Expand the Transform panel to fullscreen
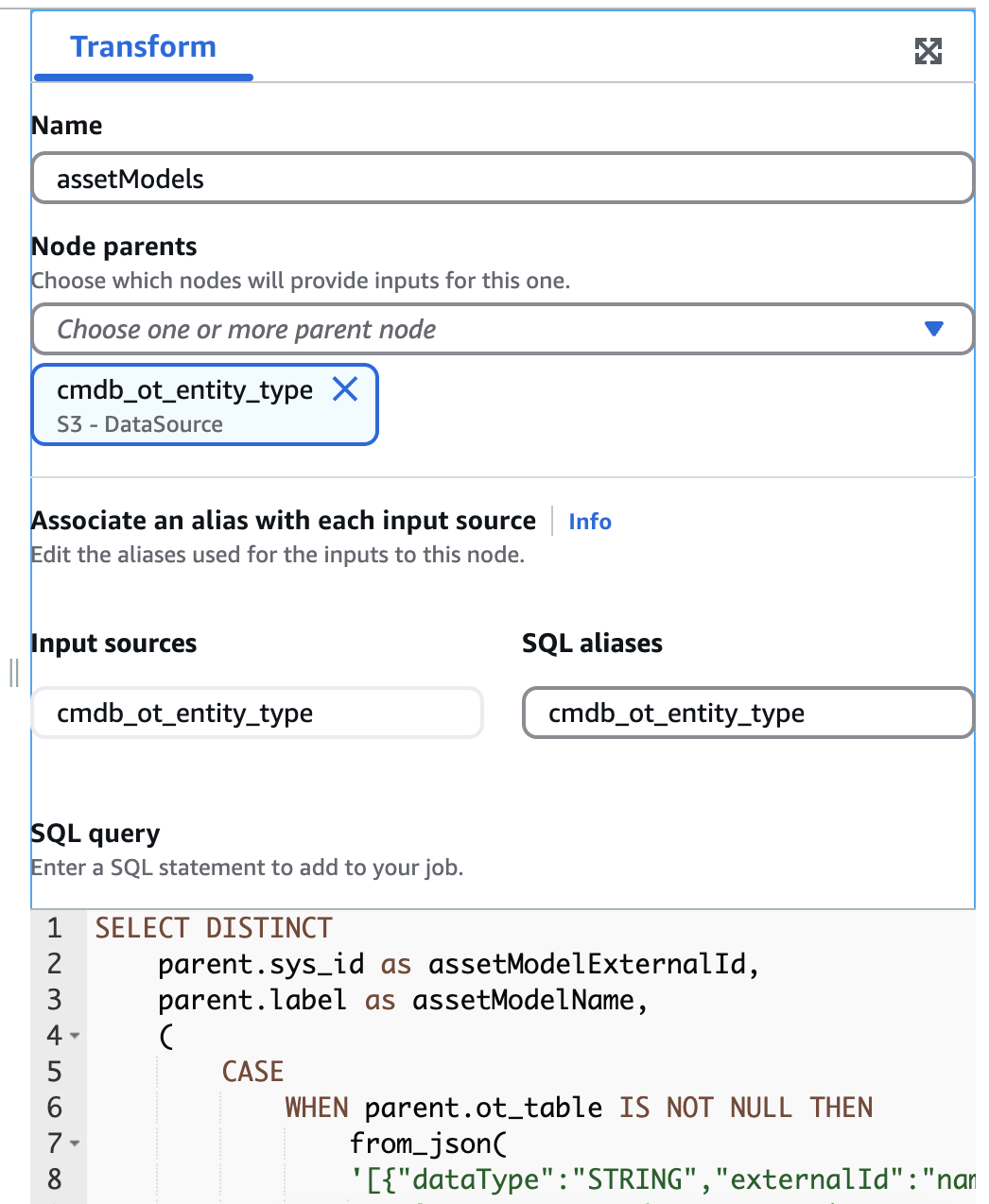This screenshot has height=1204, width=989. [x=928, y=51]
